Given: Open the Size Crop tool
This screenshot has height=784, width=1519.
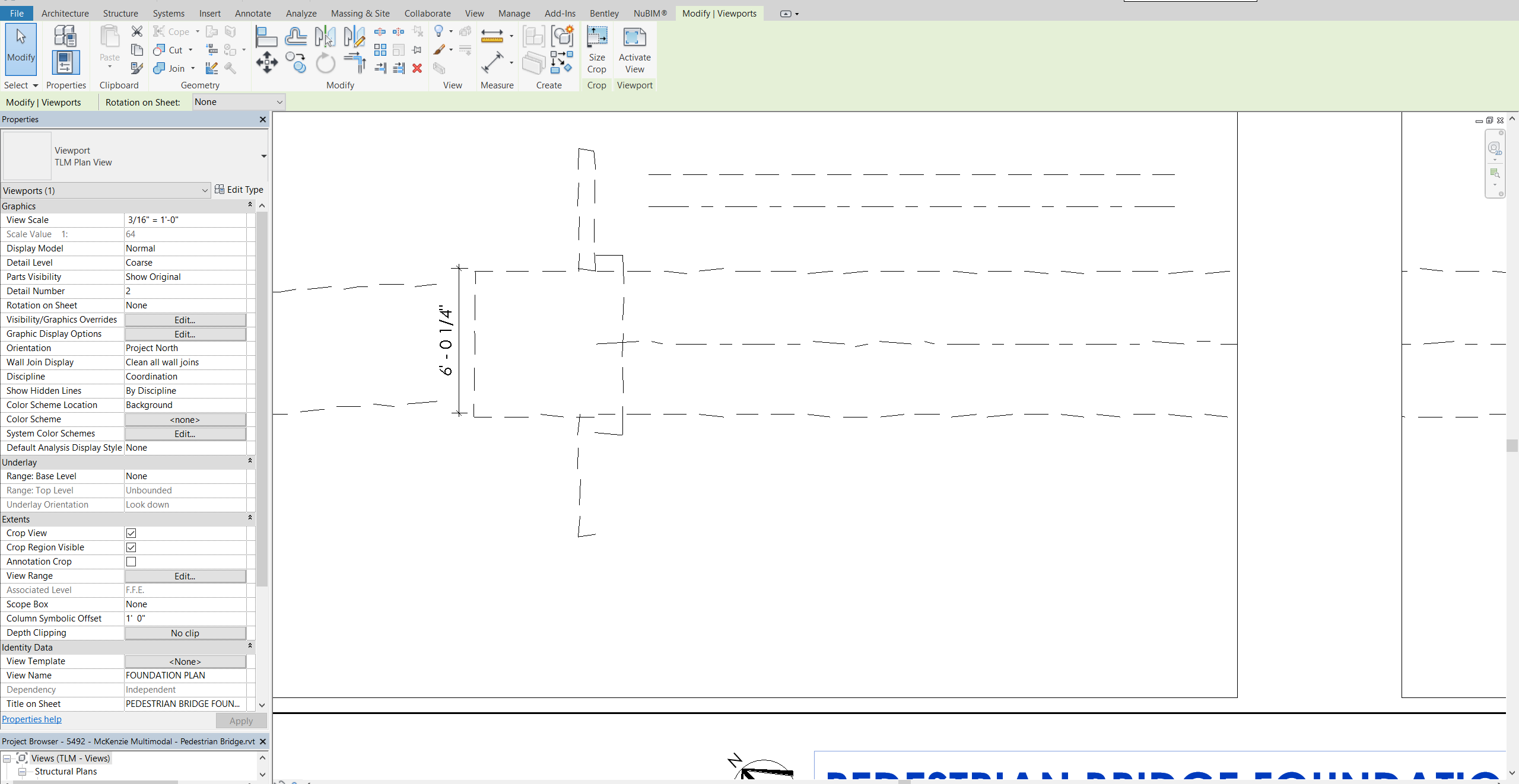Looking at the screenshot, I should point(596,50).
